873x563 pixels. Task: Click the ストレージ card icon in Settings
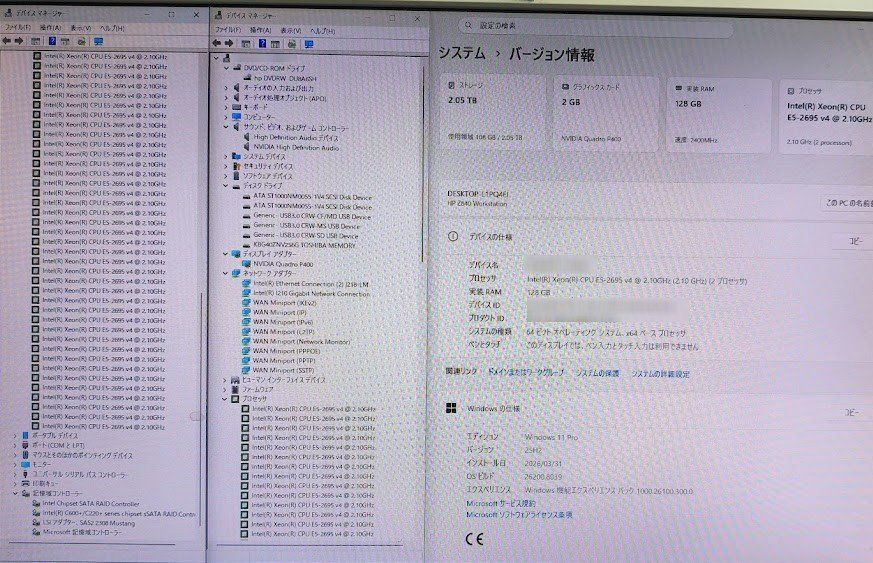click(452, 85)
